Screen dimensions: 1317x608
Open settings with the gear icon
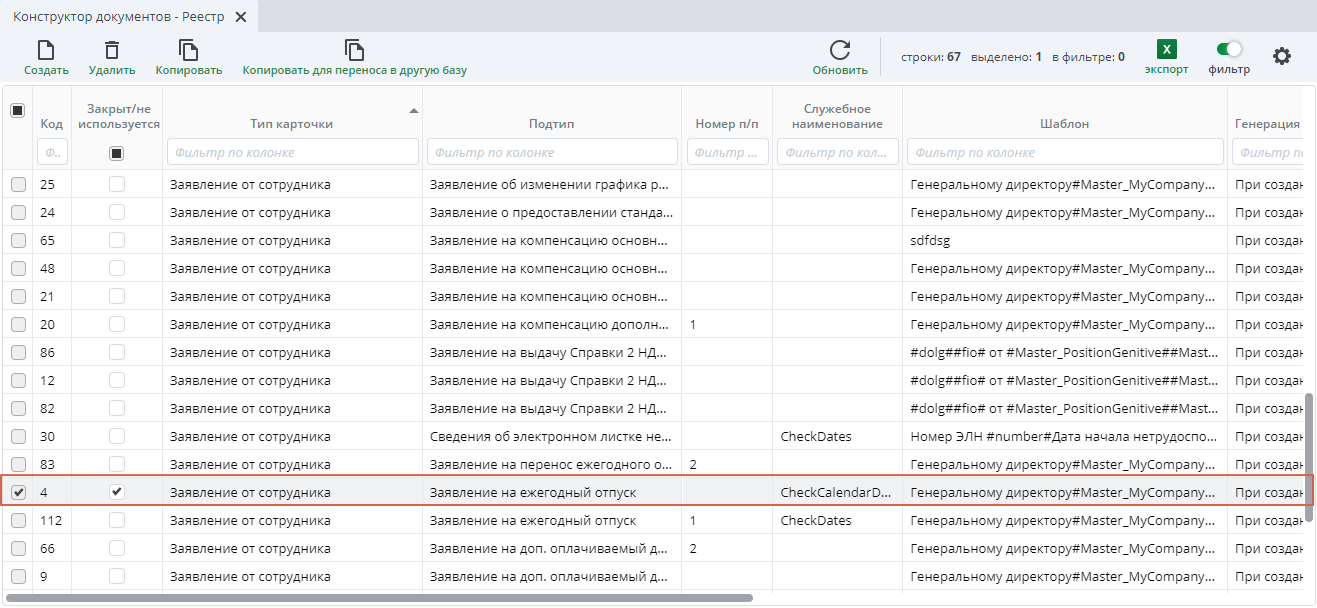1281,56
